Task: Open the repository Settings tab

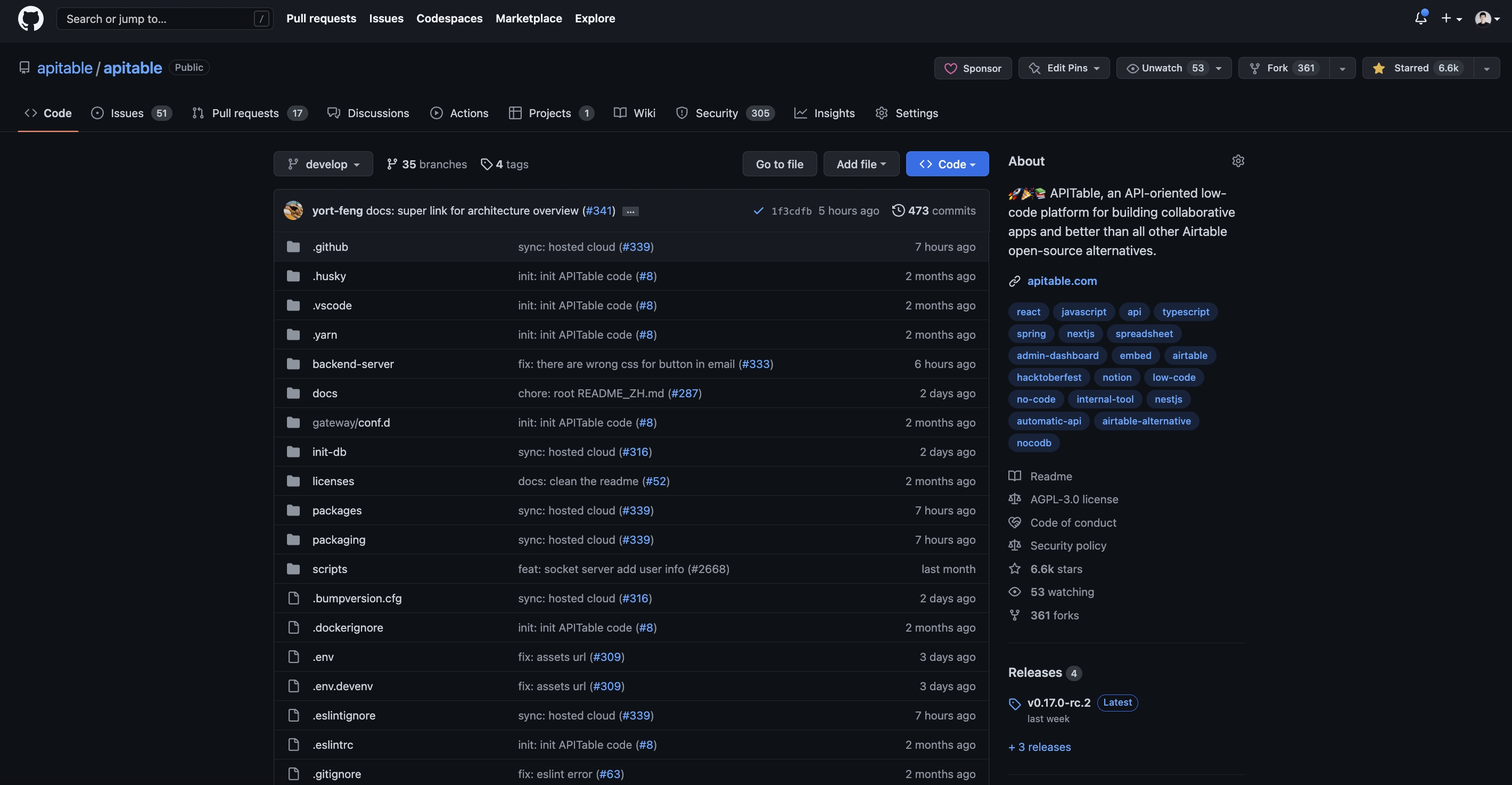Action: click(x=906, y=113)
